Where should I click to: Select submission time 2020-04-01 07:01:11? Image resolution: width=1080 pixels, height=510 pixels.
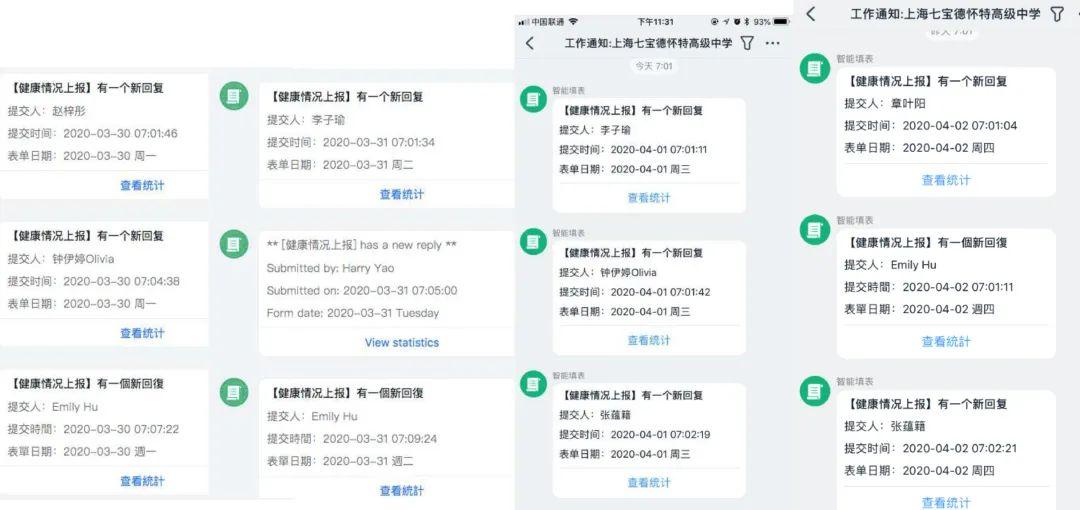pos(659,150)
